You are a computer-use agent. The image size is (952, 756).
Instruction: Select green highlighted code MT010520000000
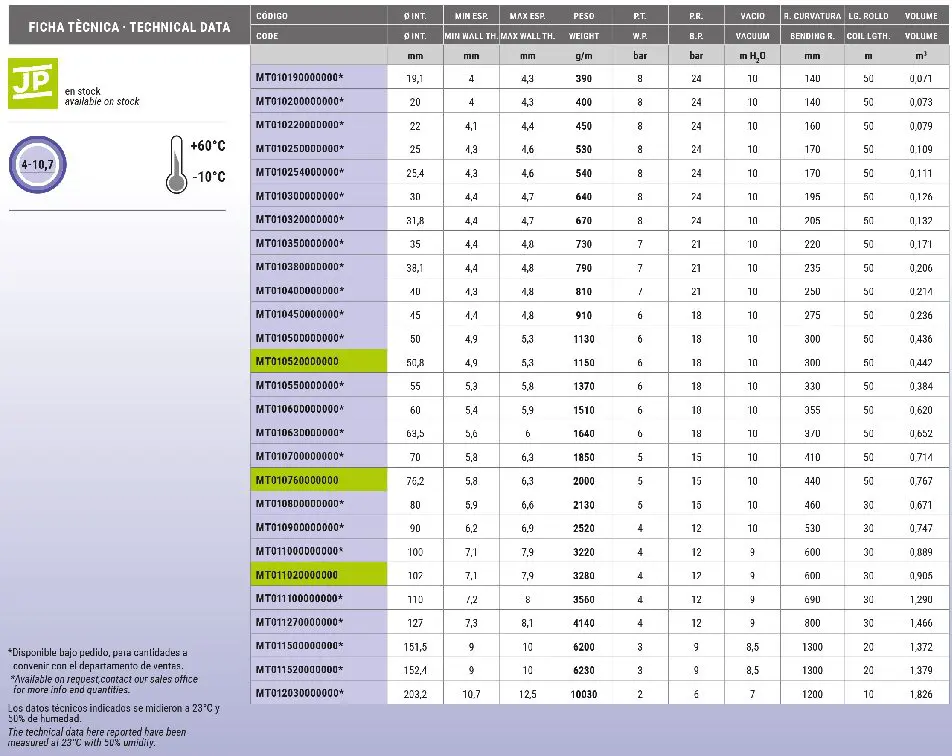point(297,362)
